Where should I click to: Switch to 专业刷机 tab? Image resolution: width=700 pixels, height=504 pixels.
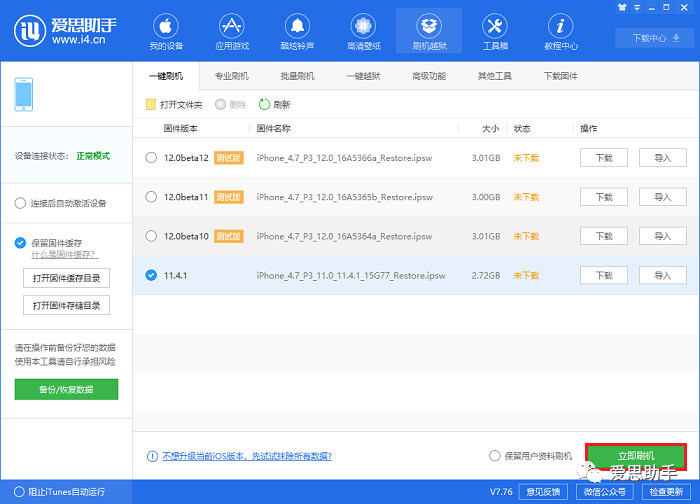tap(232, 76)
